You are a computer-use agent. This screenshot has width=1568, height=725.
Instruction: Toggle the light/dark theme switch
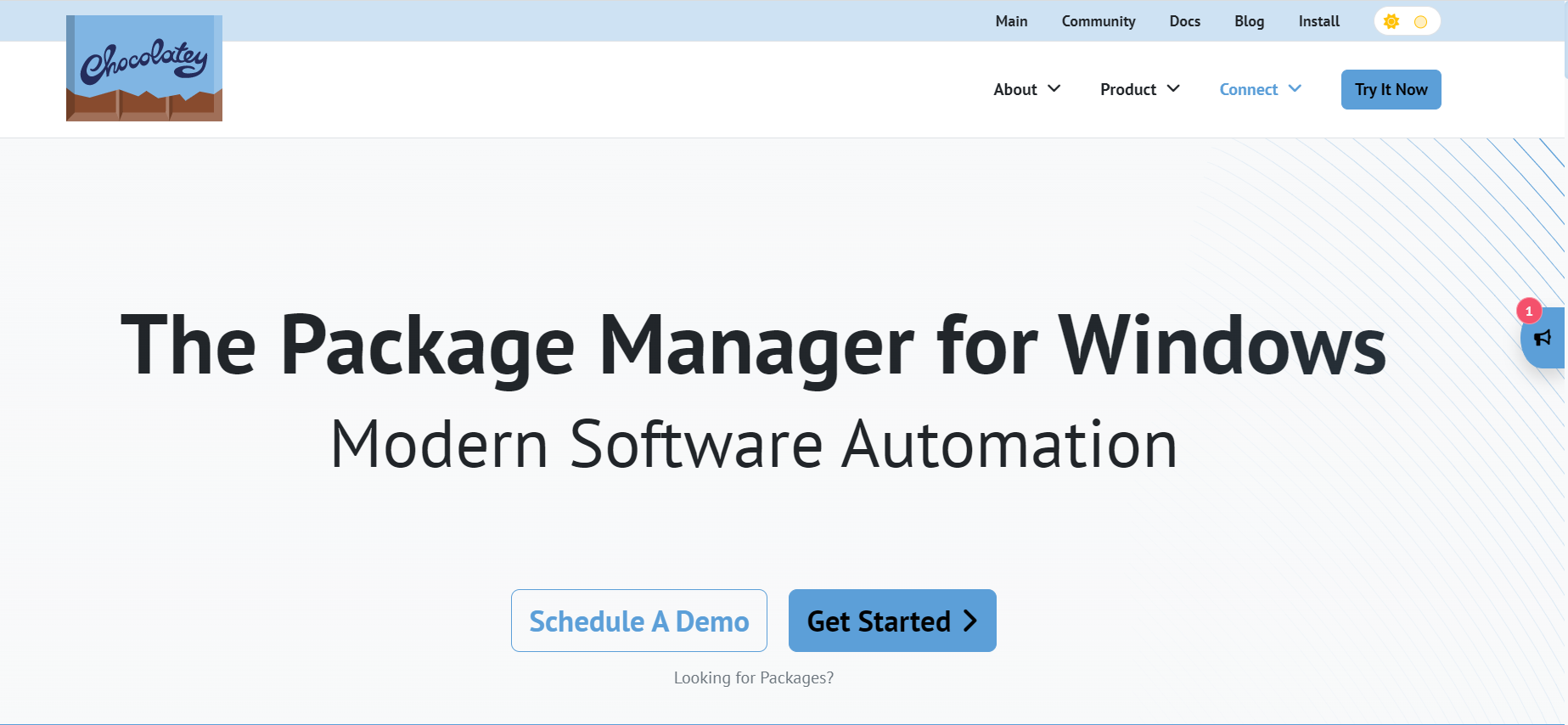coord(1407,21)
